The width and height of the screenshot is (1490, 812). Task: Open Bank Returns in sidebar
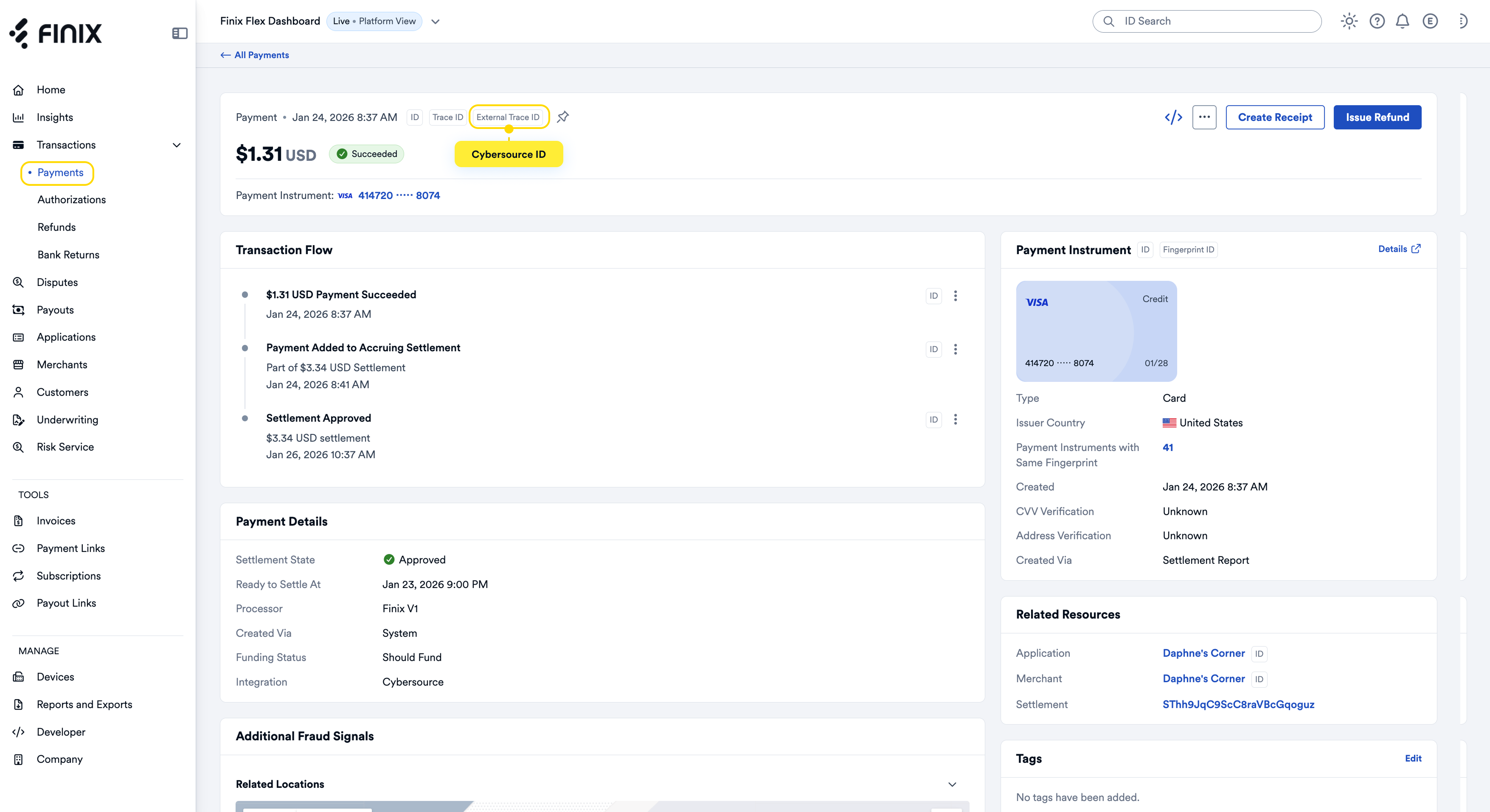pos(68,255)
